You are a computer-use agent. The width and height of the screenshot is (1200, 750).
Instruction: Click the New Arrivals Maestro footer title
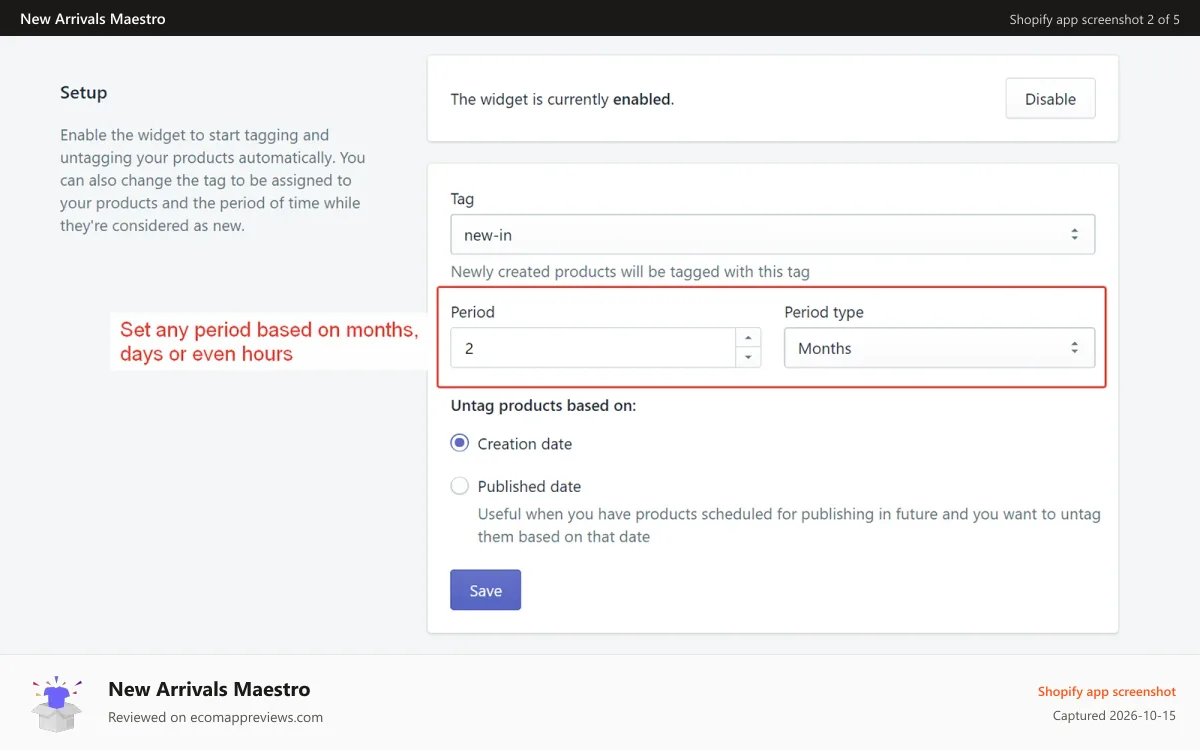(209, 689)
